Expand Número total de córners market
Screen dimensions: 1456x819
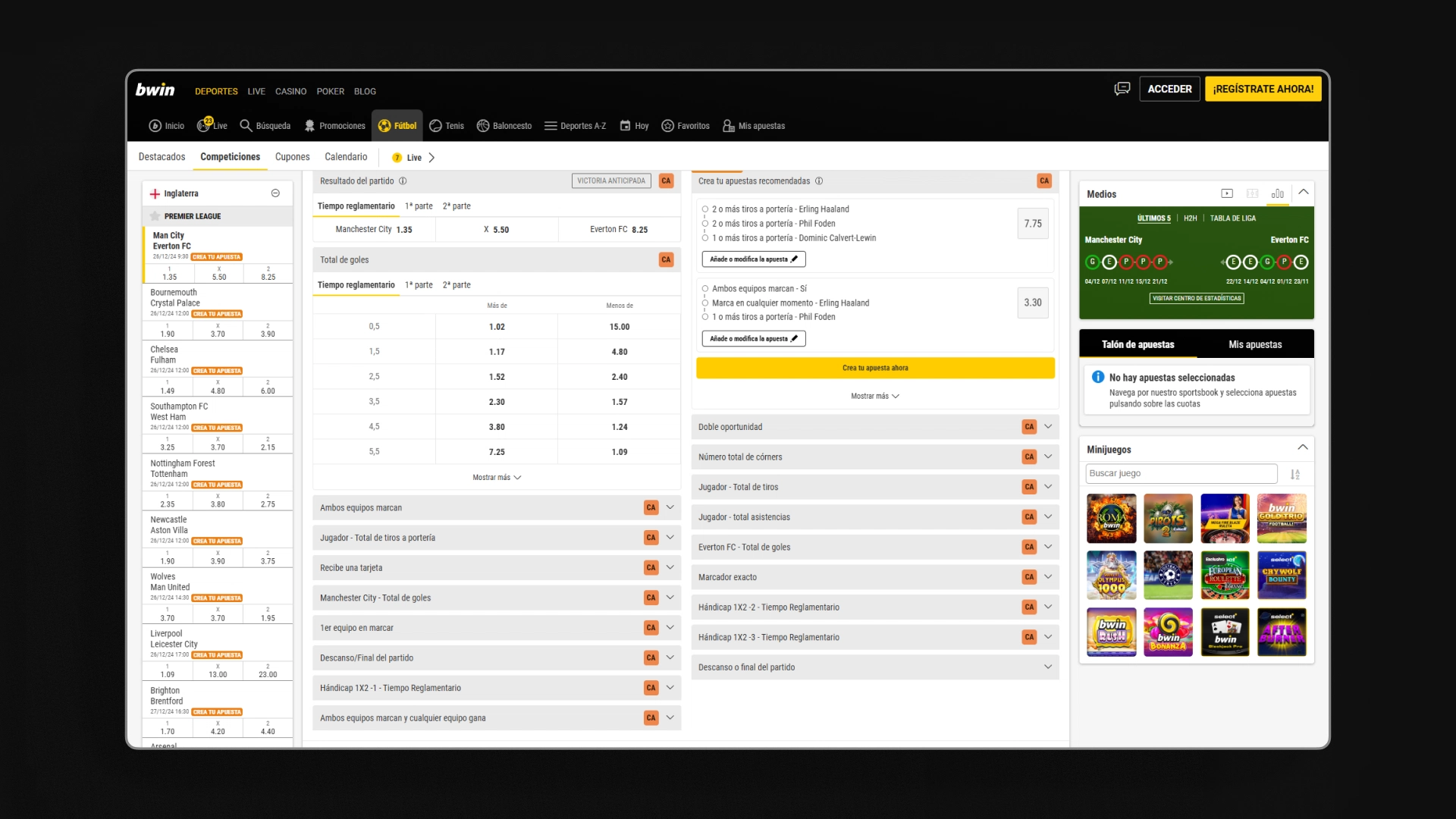[x=1048, y=457]
